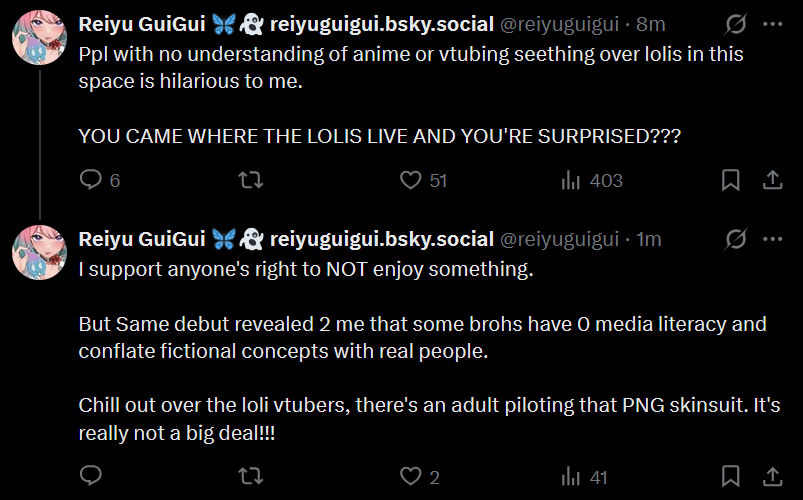The height and width of the screenshot is (500, 803).
Task: Open Grok icon on the second post
Action: point(735,239)
